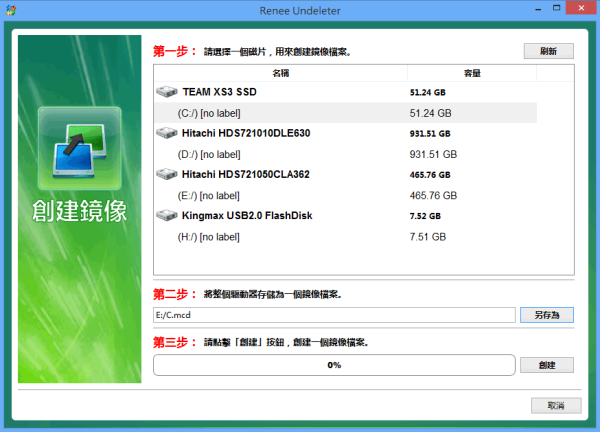Click the TEAM XS3 SSD drive icon
600x432 pixels.
click(x=167, y=92)
